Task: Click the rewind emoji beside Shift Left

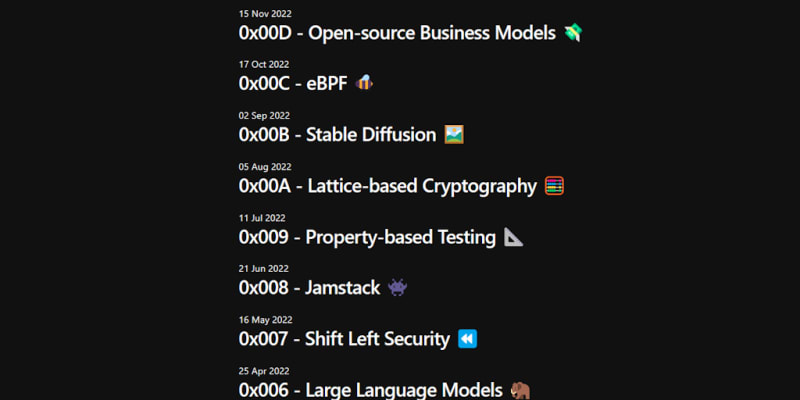Action: point(467,339)
